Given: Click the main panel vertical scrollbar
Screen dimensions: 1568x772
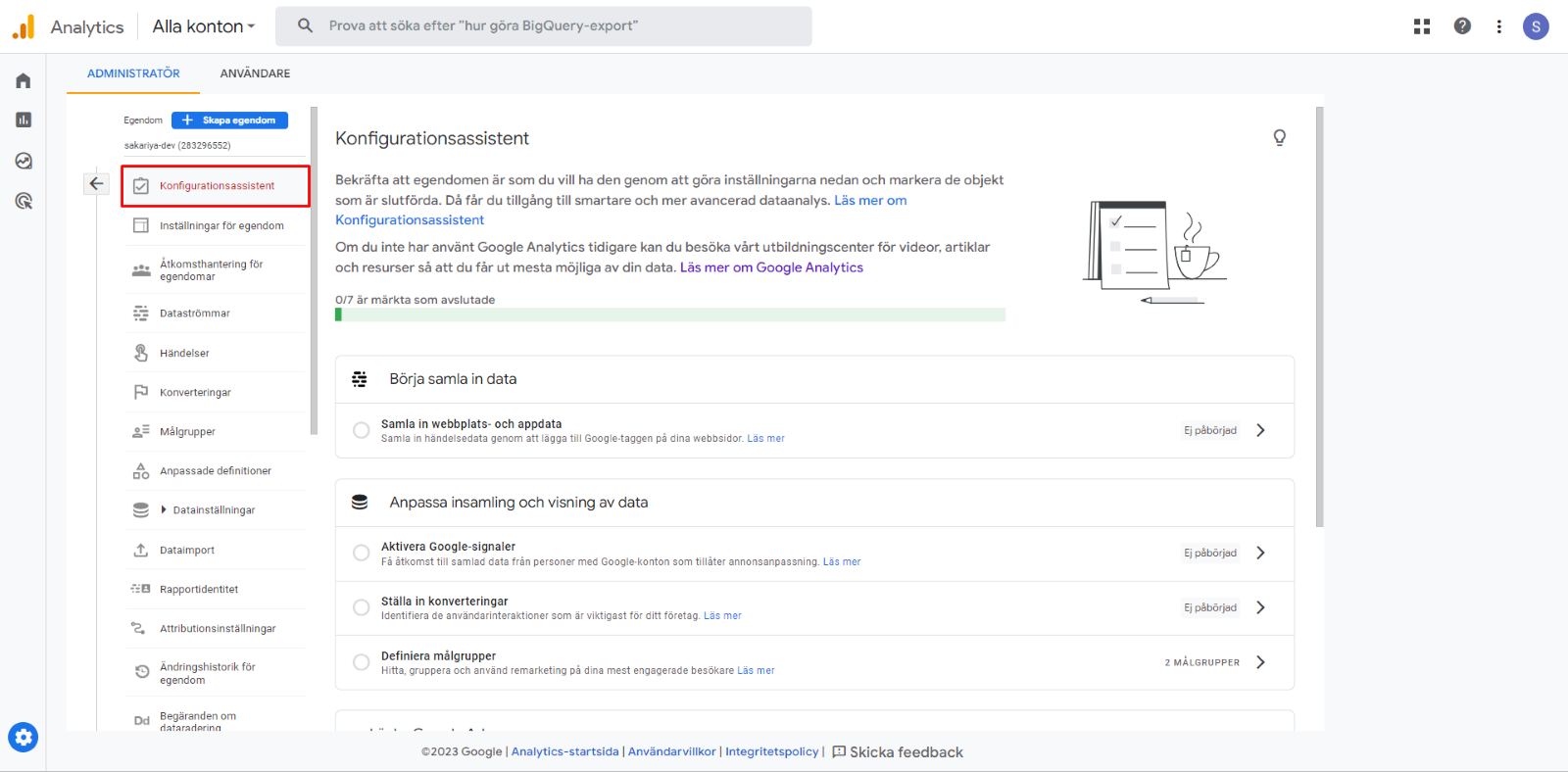Looking at the screenshot, I should pyautogui.click(x=1319, y=316).
